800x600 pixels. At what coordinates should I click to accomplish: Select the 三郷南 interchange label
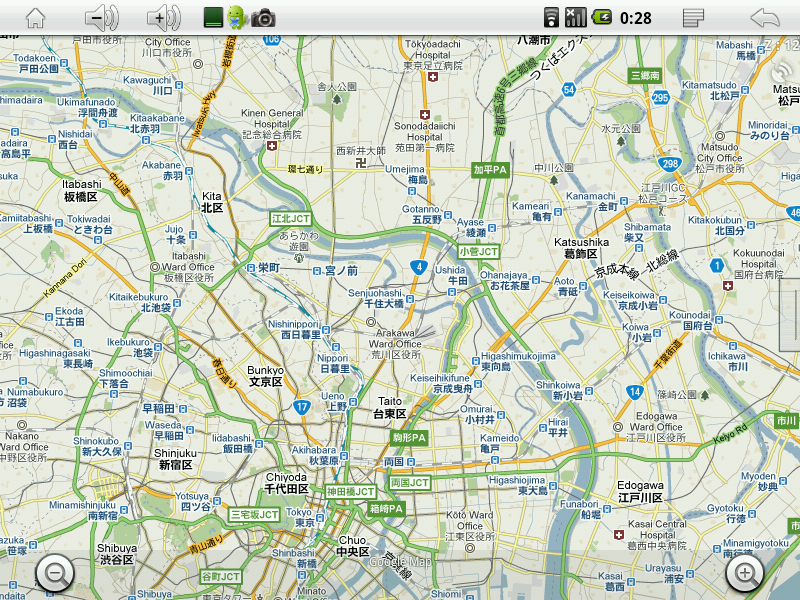[x=645, y=76]
